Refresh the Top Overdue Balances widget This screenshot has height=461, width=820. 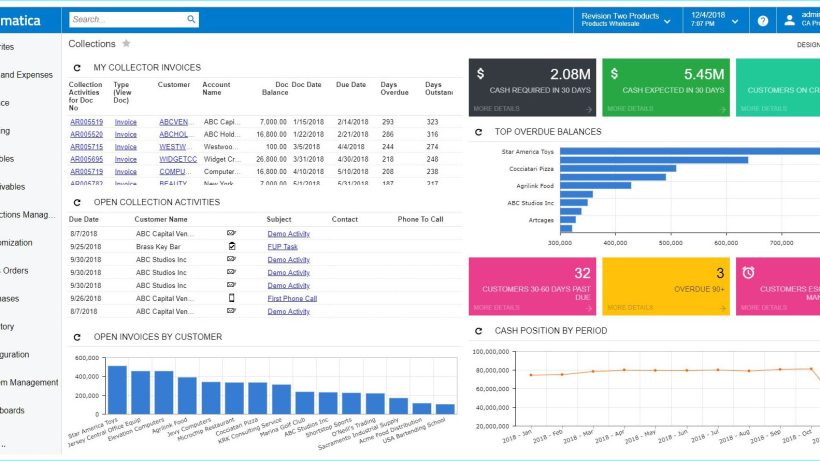[478, 132]
